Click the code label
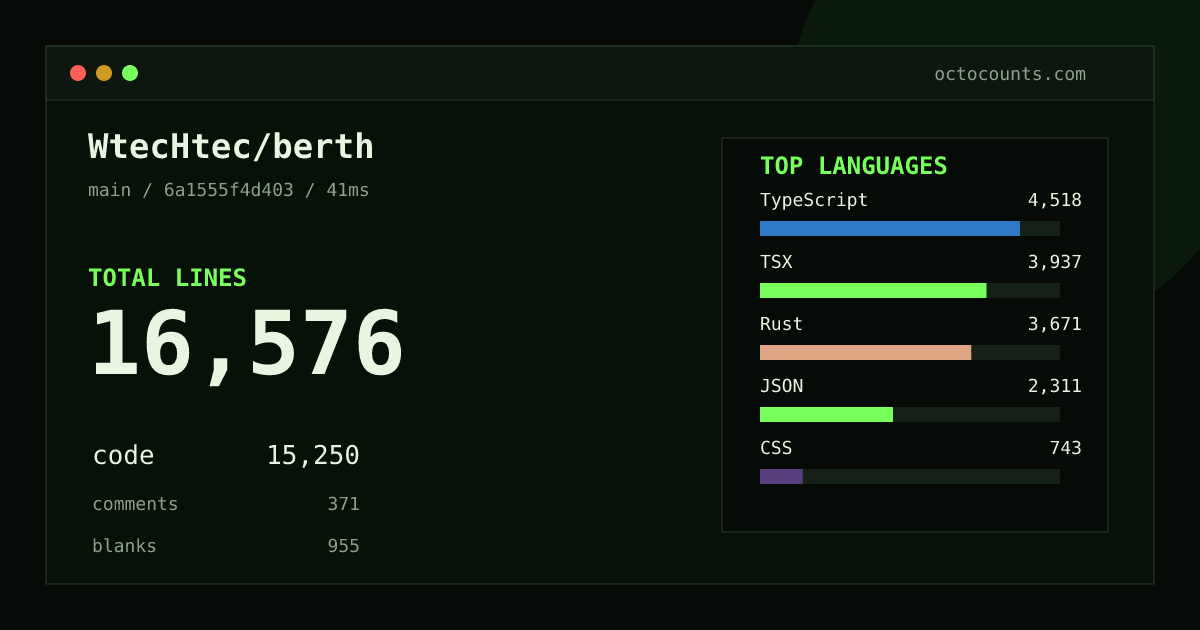 click(123, 456)
